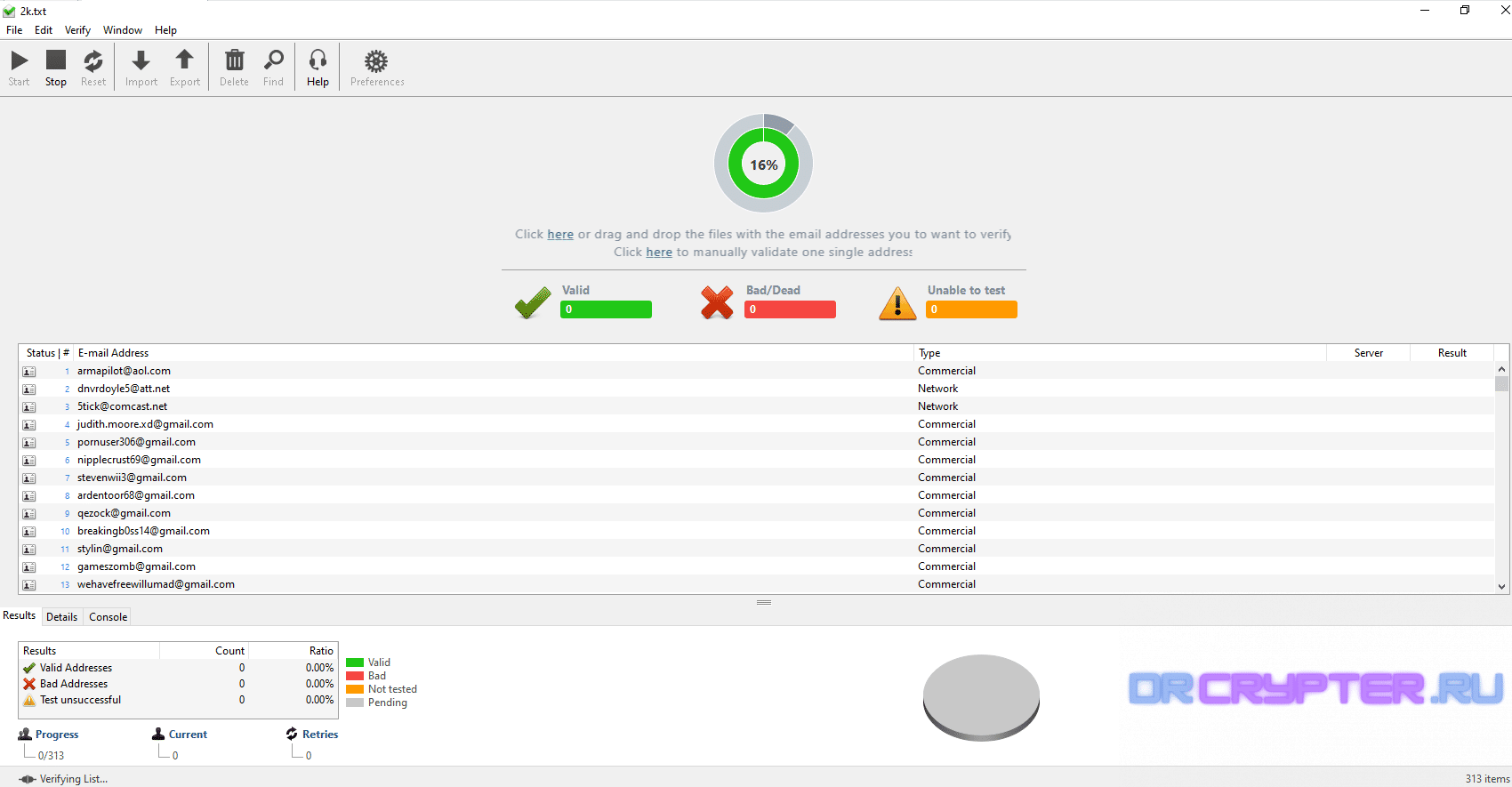The height and width of the screenshot is (787, 1512).
Task: Click the panel splitter grip handle
Action: [x=764, y=603]
